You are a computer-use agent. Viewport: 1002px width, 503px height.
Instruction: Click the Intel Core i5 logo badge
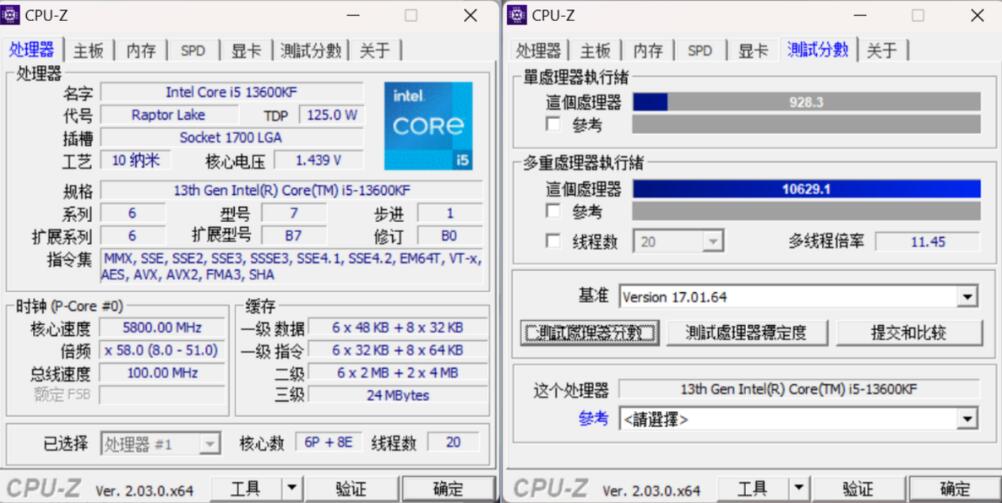[428, 126]
